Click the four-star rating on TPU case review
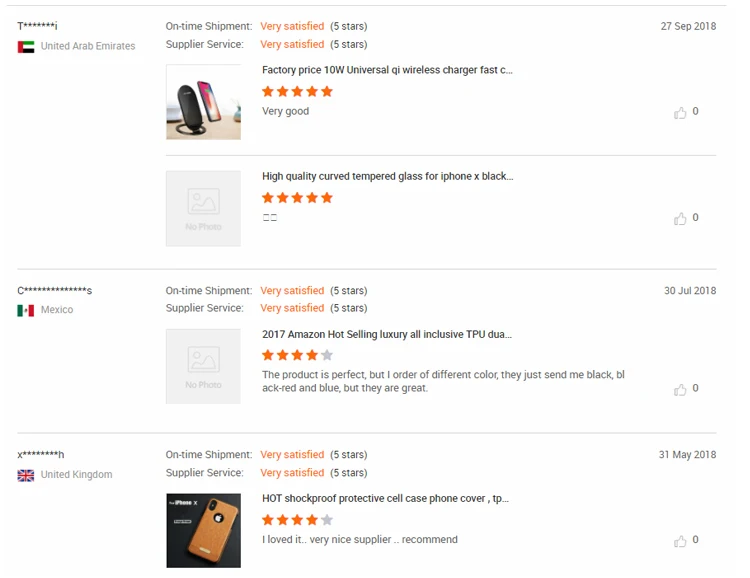This screenshot has width=750, height=578. pyautogui.click(x=297, y=355)
